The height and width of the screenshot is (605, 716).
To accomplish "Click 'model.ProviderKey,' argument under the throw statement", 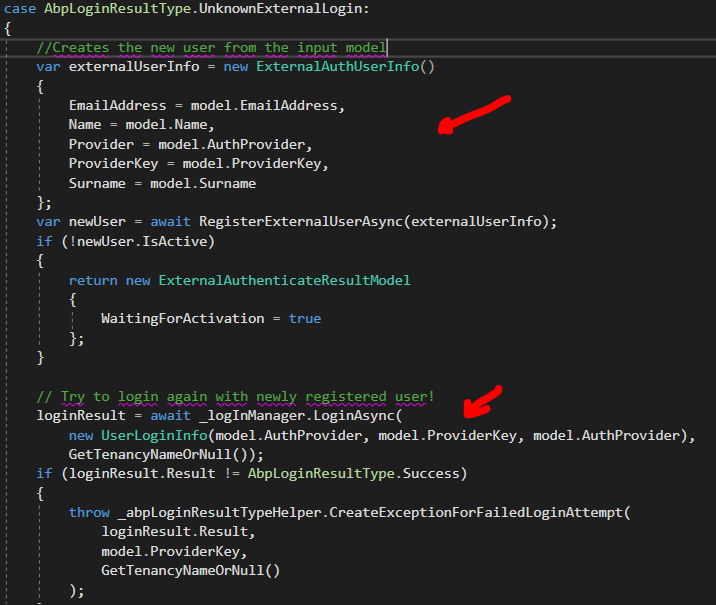I will 174,552.
